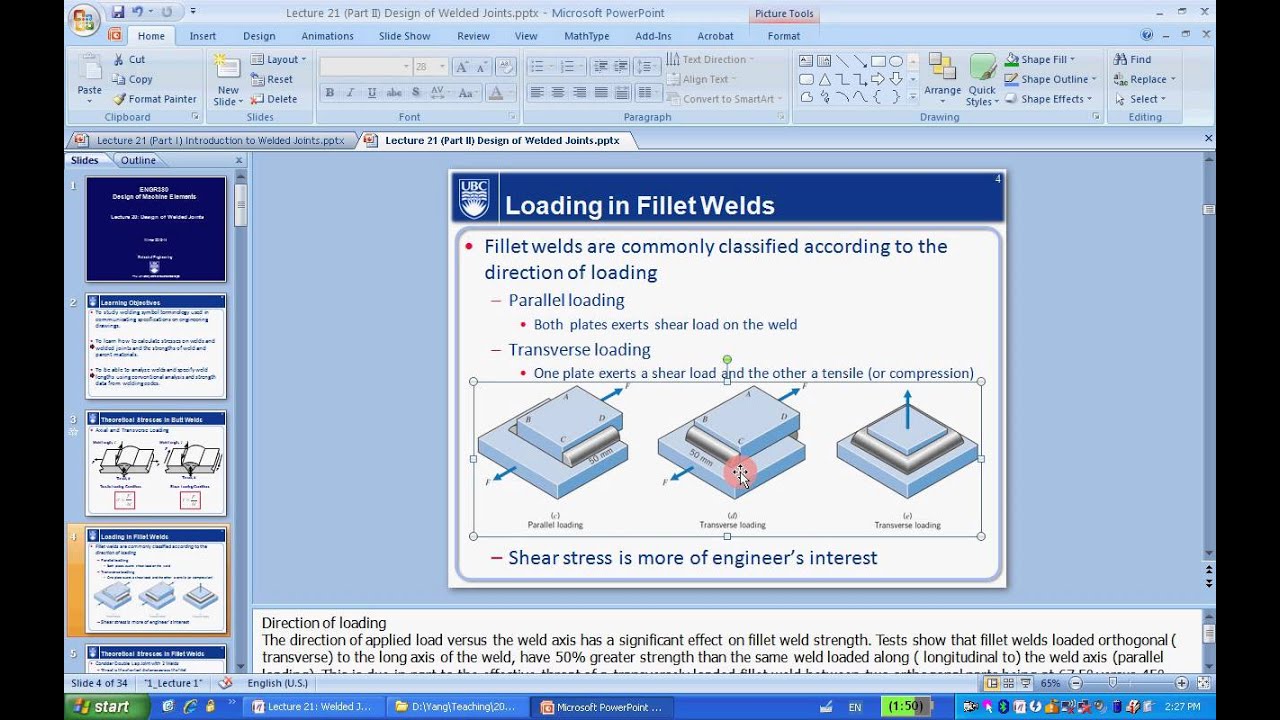Choose the right arrow shape
Screen dimensions: 1280x720
coord(878,79)
